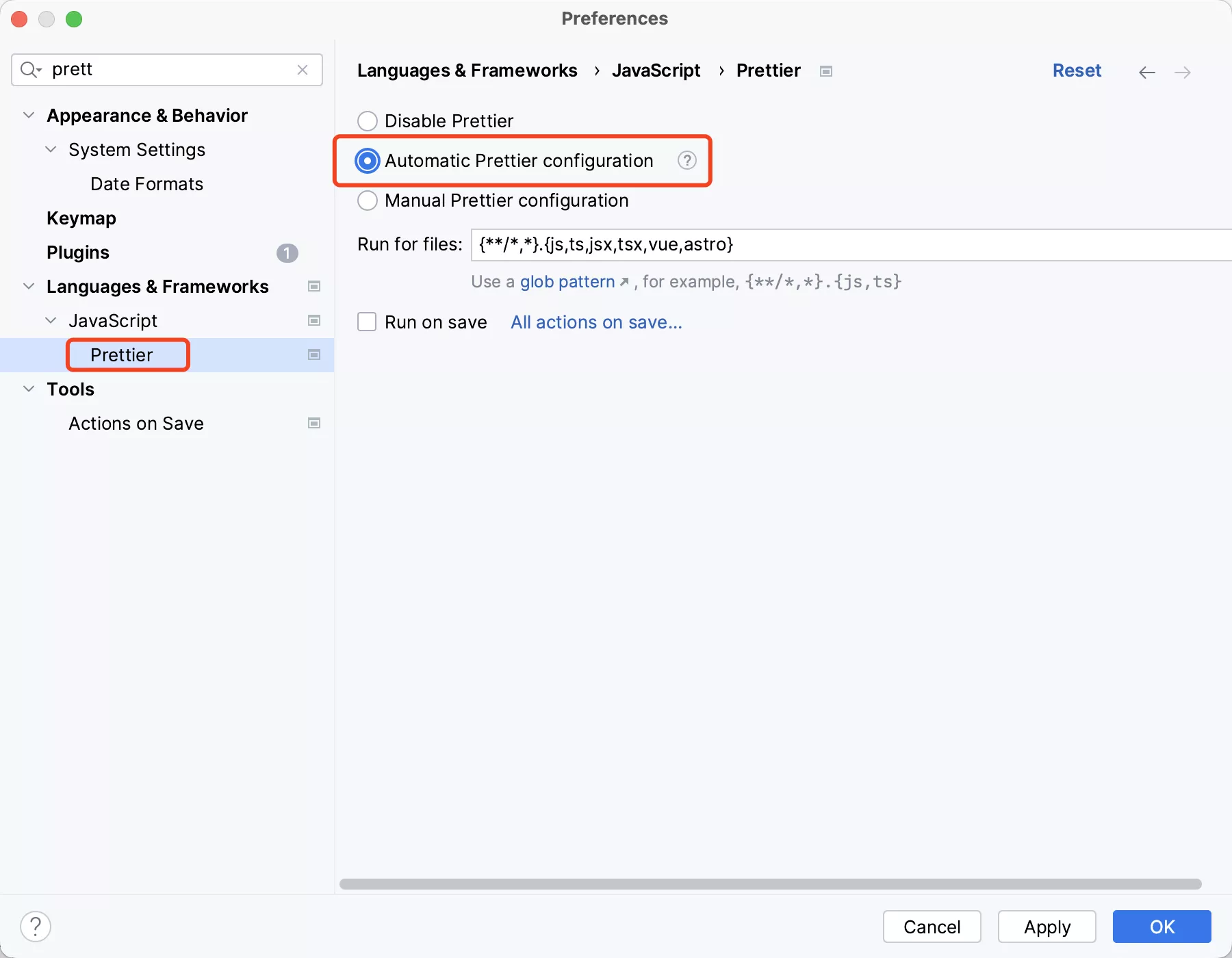1232x958 pixels.
Task: Click the Cancel button
Action: [x=932, y=927]
